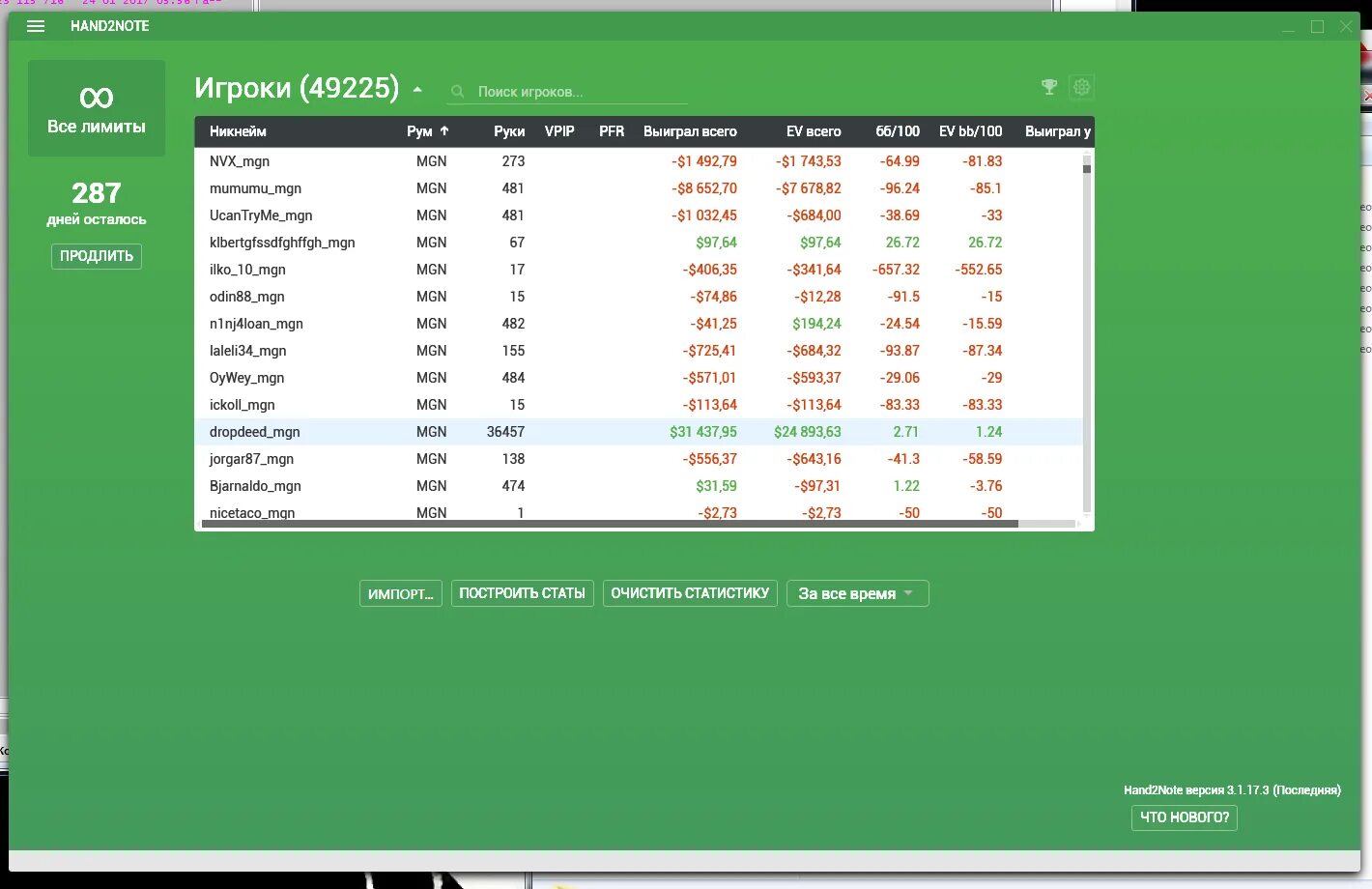Select player odin88_mgn
1372x889 pixels.
246,297
